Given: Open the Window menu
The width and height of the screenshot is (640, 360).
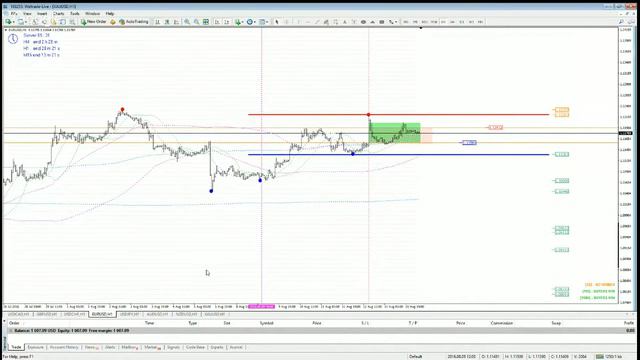Looking at the screenshot, I should tap(92, 13).
